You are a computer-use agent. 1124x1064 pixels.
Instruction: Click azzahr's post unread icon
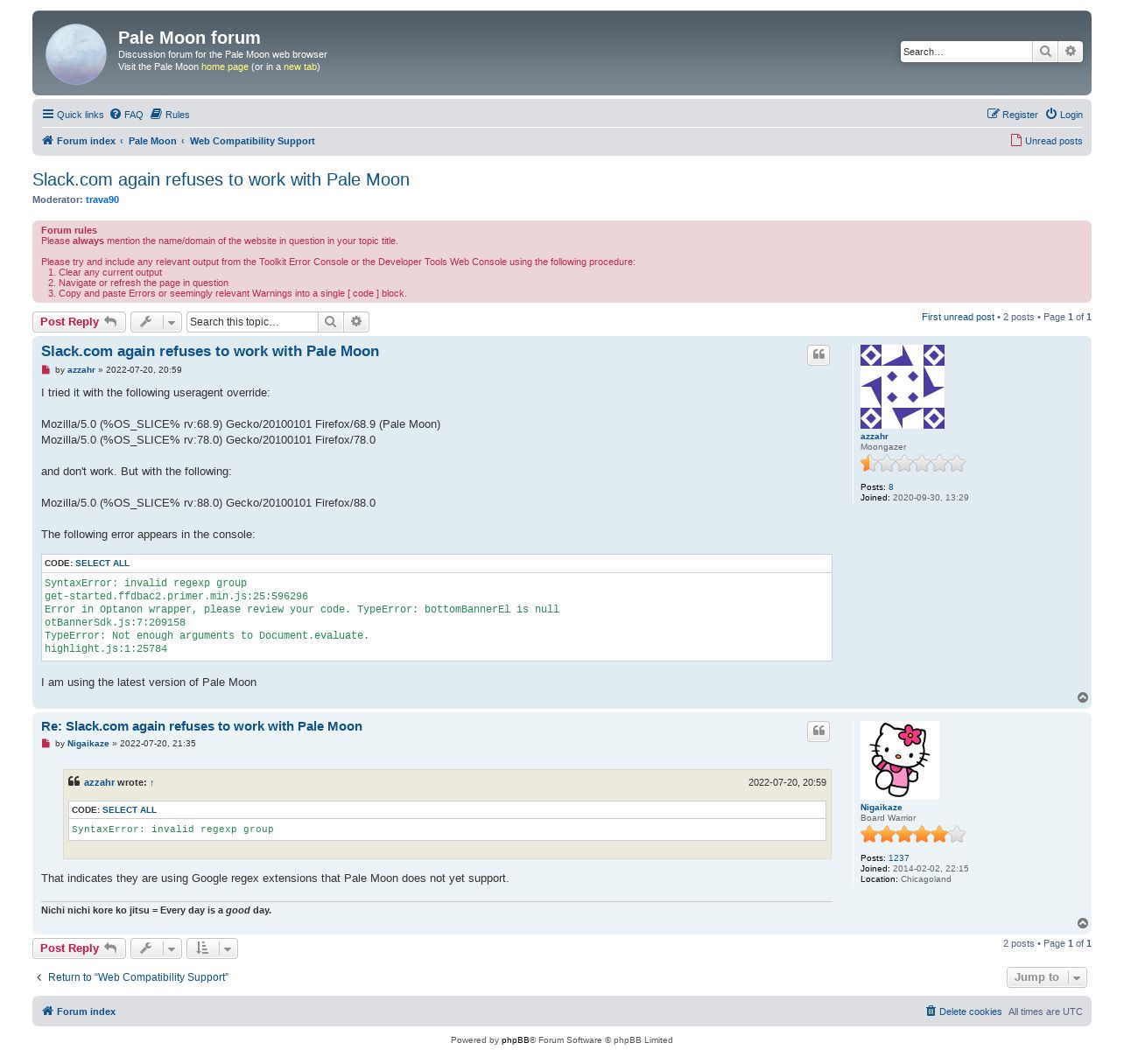point(46,370)
